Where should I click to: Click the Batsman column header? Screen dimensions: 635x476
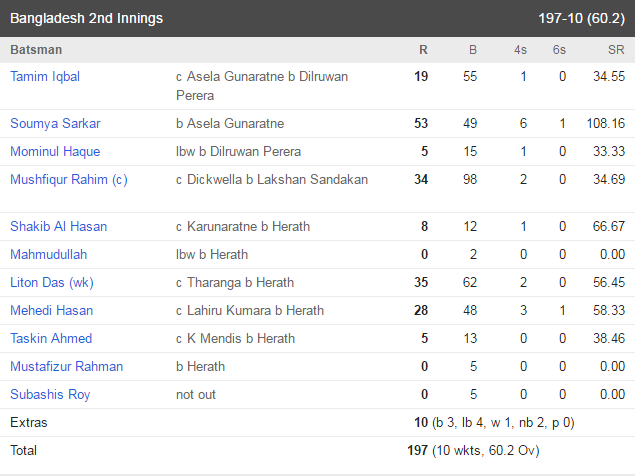[36, 50]
